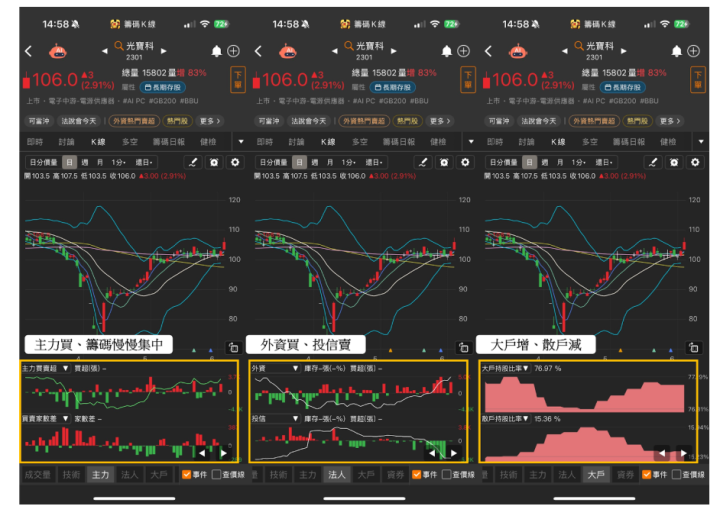Switch to 月 period in 外資買 screen
720x519 pixels.
[x=330, y=162]
